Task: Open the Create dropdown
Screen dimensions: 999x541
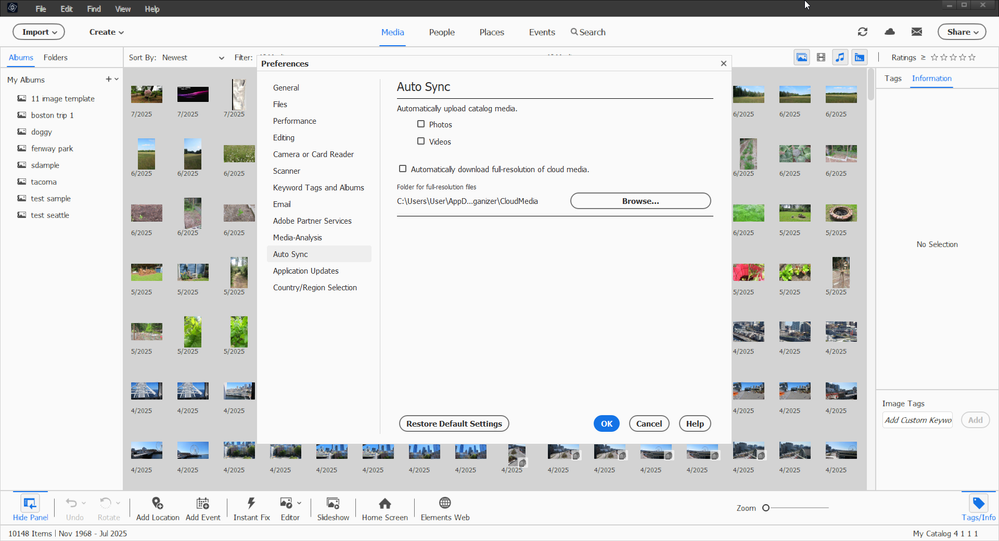Action: [106, 32]
